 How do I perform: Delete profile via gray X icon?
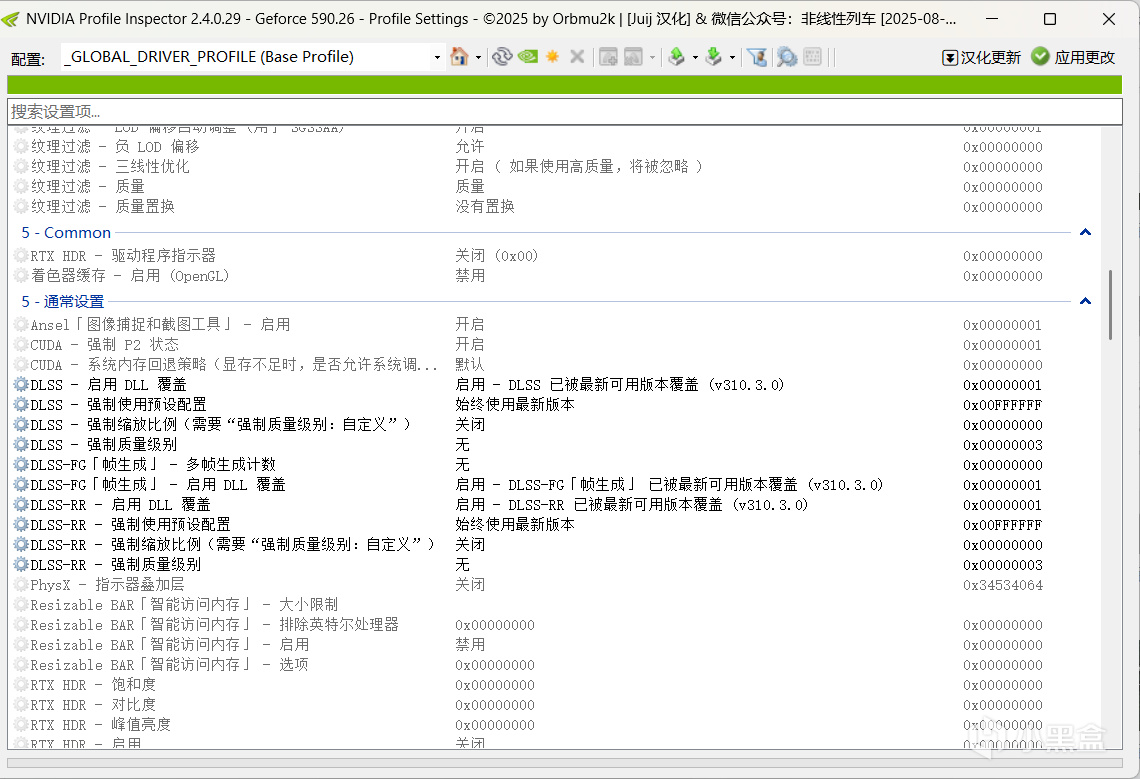[x=577, y=56]
